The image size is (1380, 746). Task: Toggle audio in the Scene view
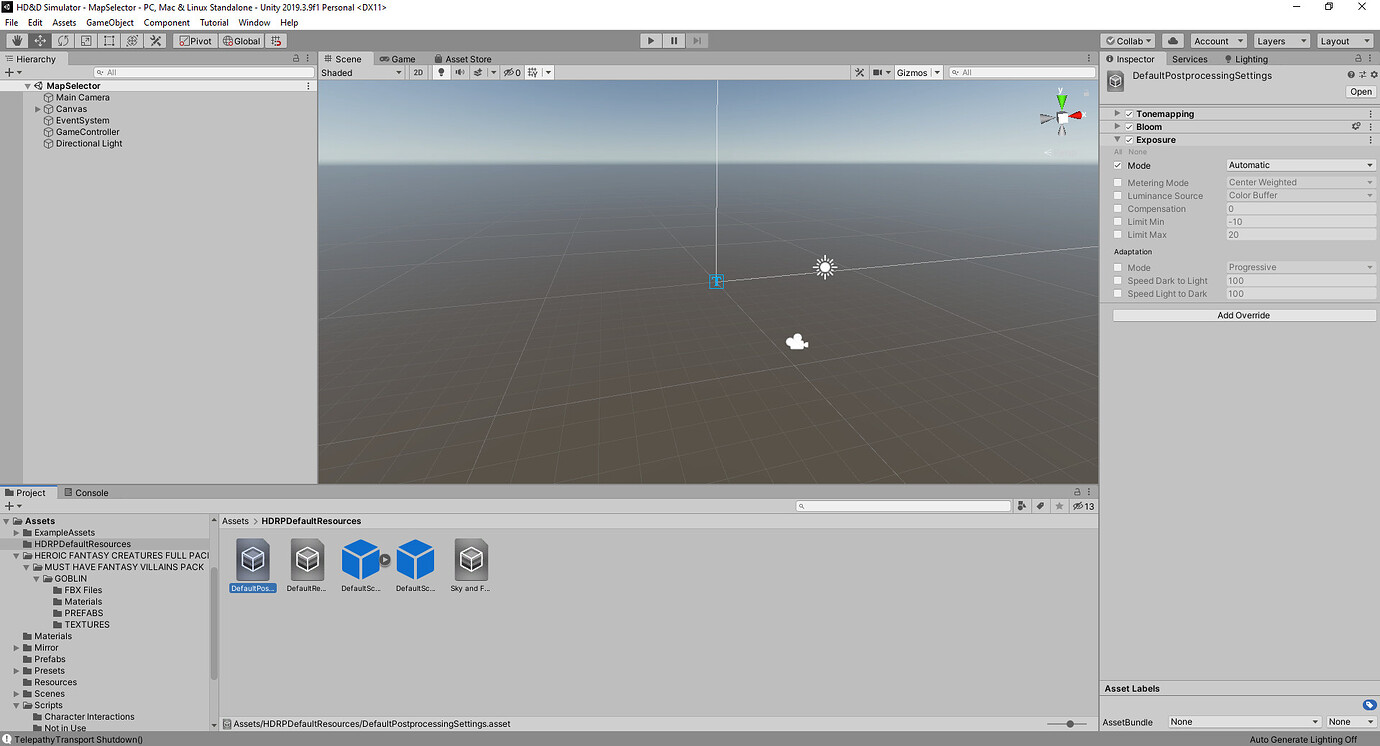[459, 72]
